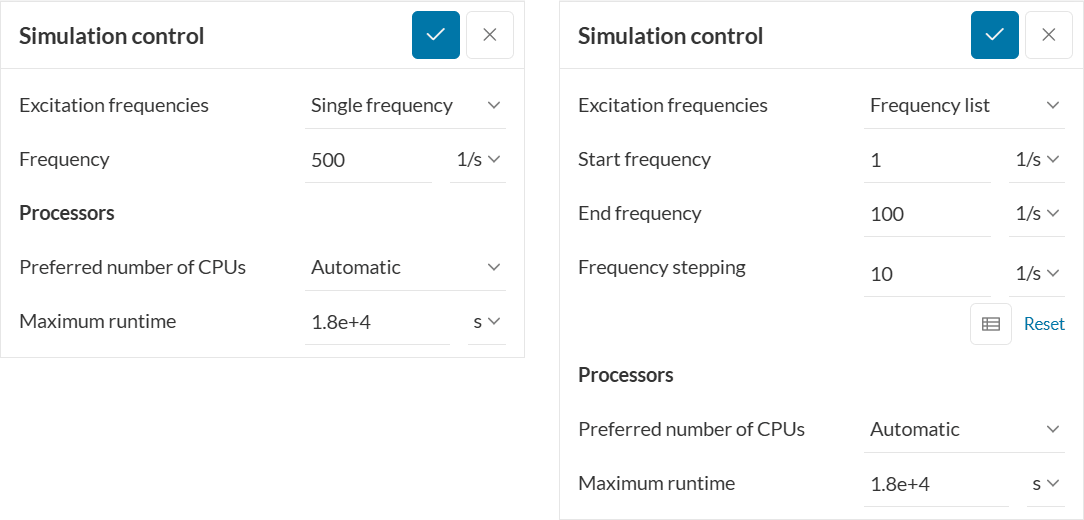Screen dimensions: 1084x520
Task: Open the Single frequency excitation dropdown
Action: coord(405,105)
